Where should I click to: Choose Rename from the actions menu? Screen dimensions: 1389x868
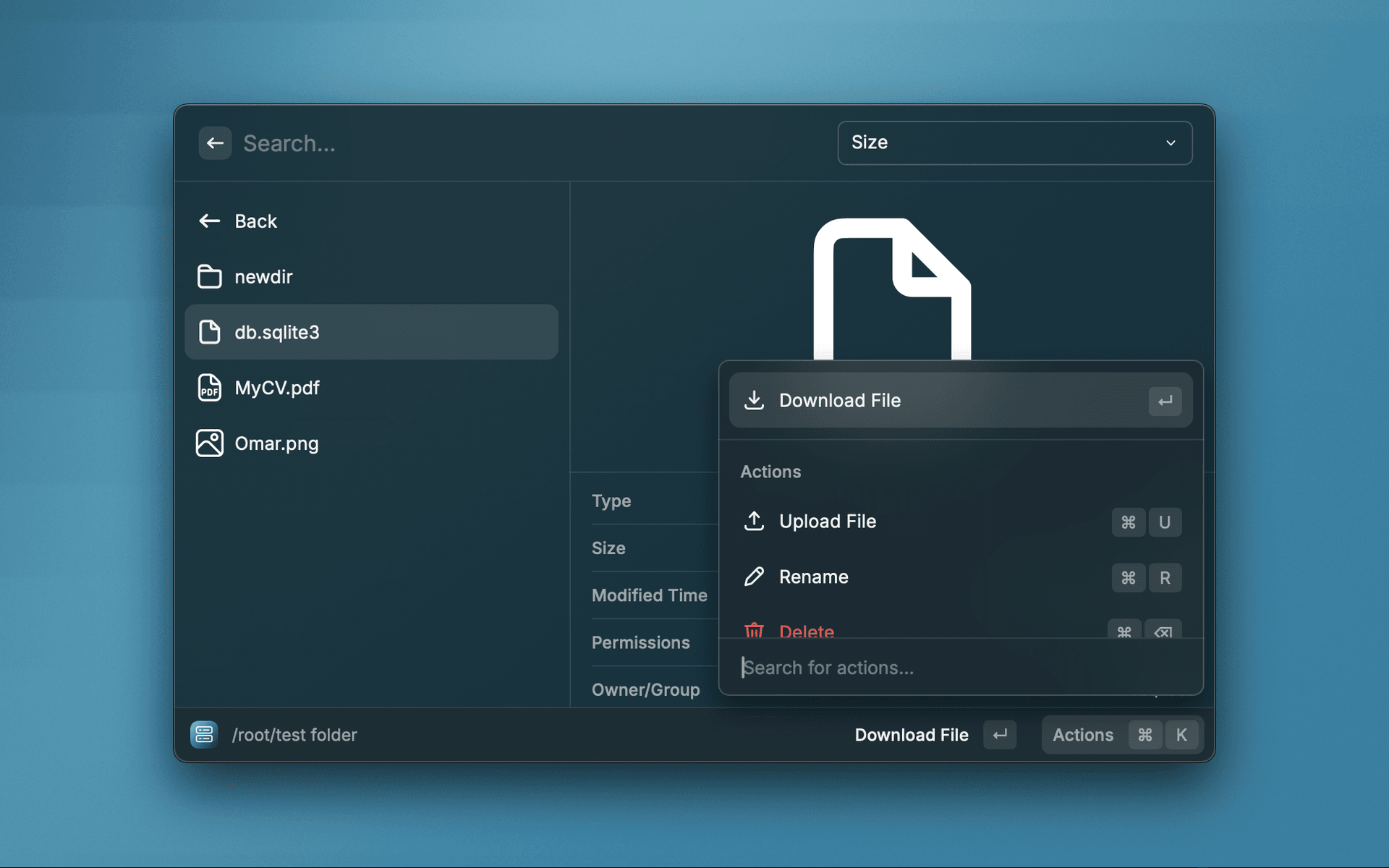coord(813,577)
